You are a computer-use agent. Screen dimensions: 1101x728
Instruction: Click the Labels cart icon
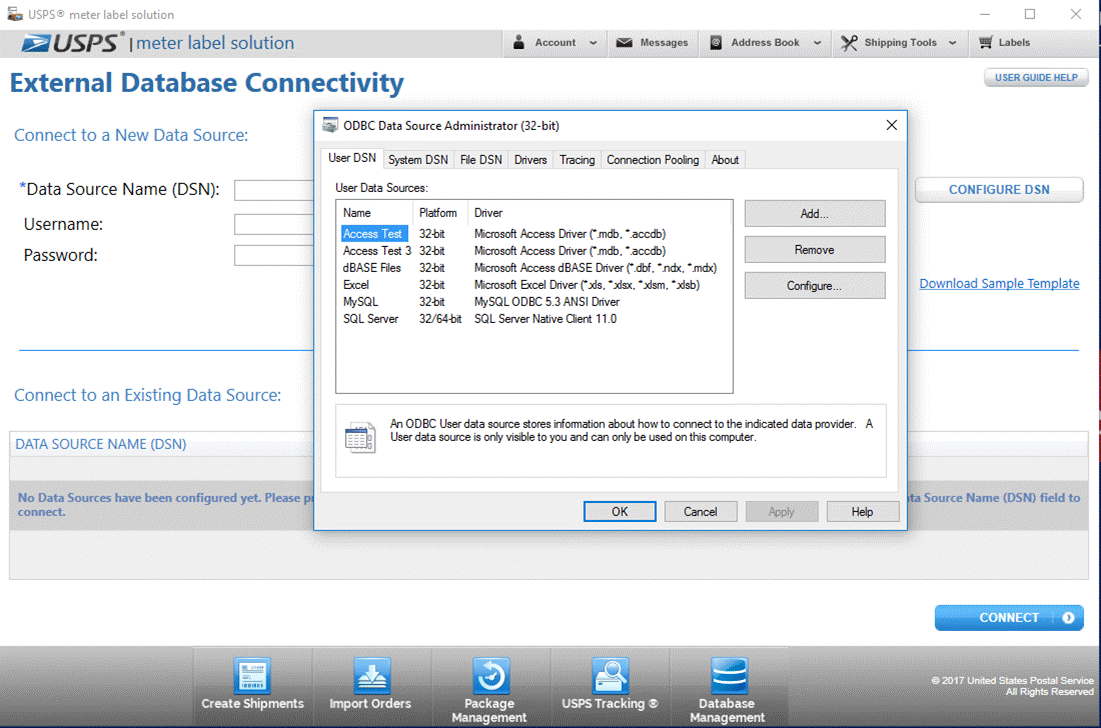tap(986, 42)
